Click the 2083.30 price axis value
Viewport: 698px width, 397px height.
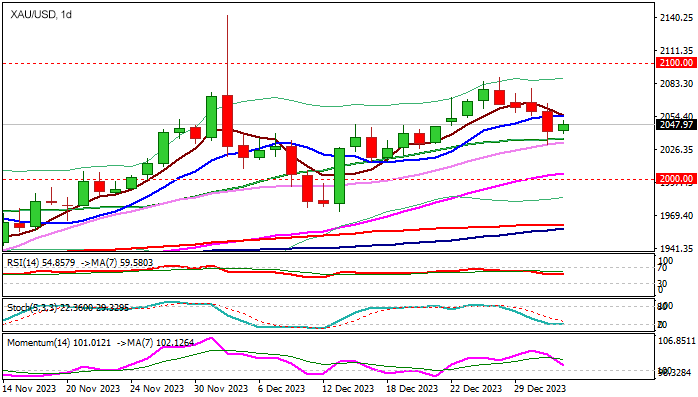[676, 84]
